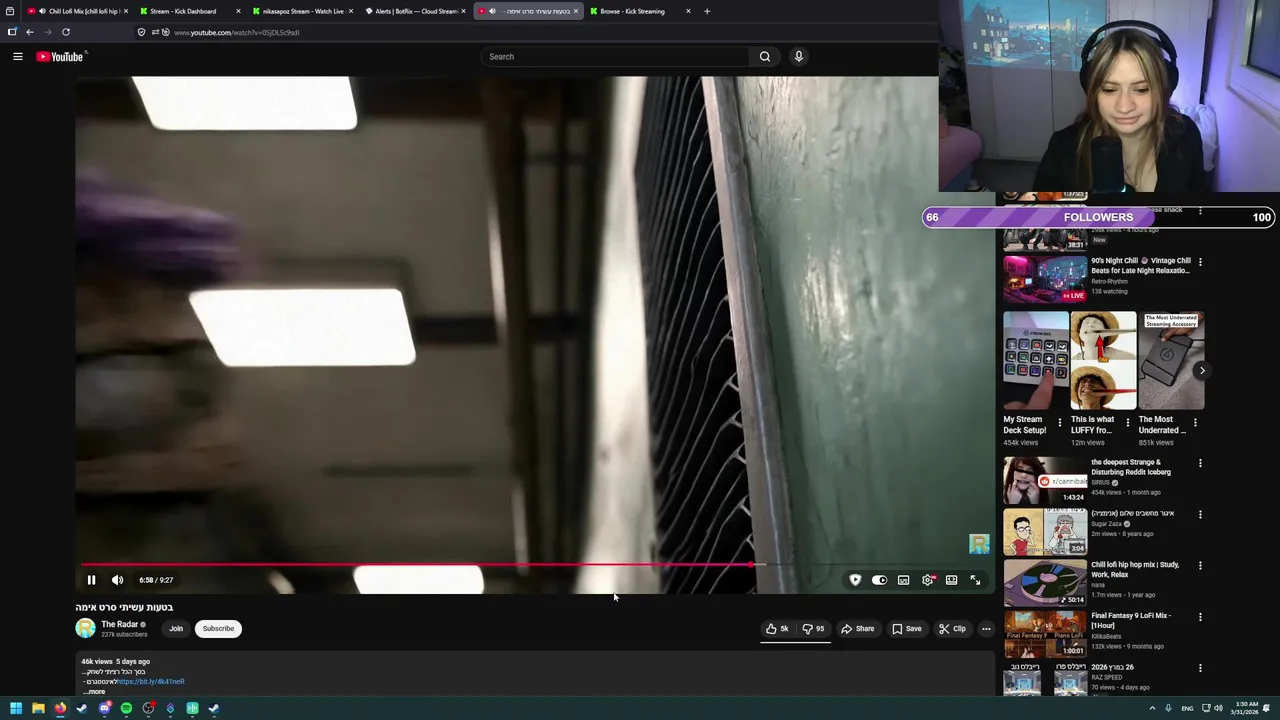
Task: Open the Windows Start menu
Action: pos(16,708)
